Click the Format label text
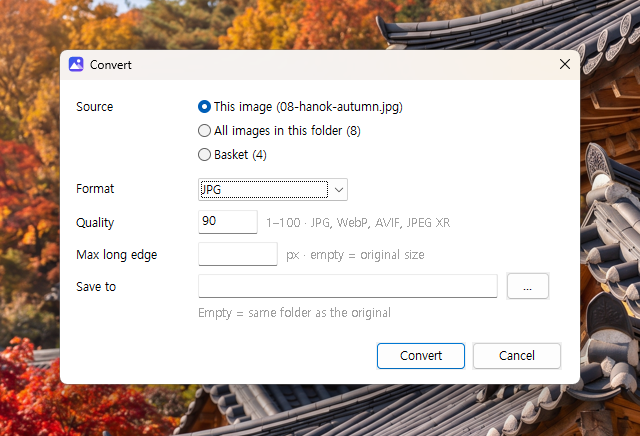The height and width of the screenshot is (436, 640). [95, 189]
